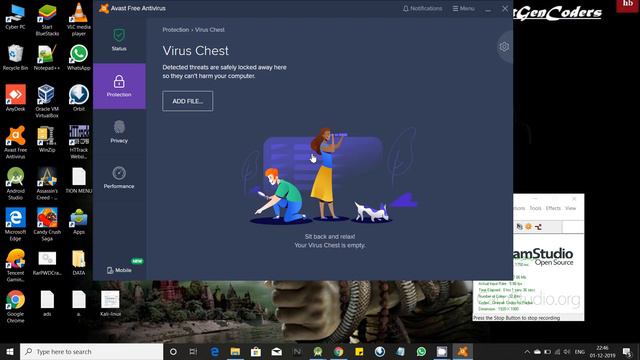Open Google Chrome desktop shortcut

click(x=15, y=306)
